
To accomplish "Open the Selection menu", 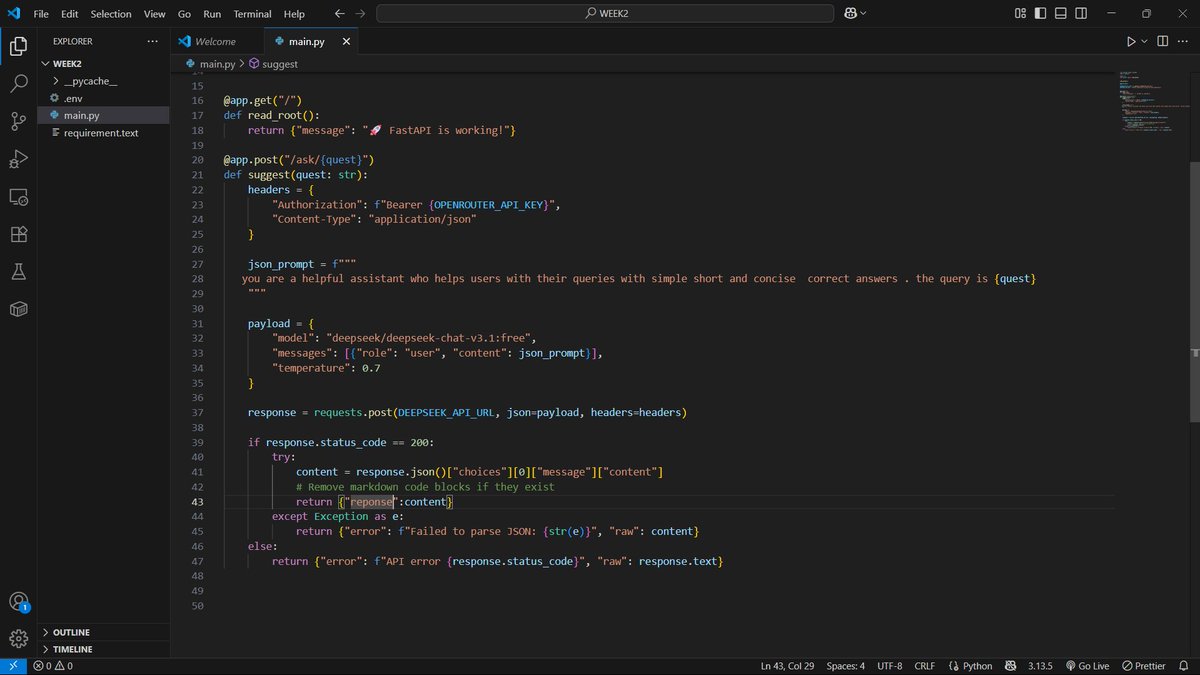I will tap(111, 14).
